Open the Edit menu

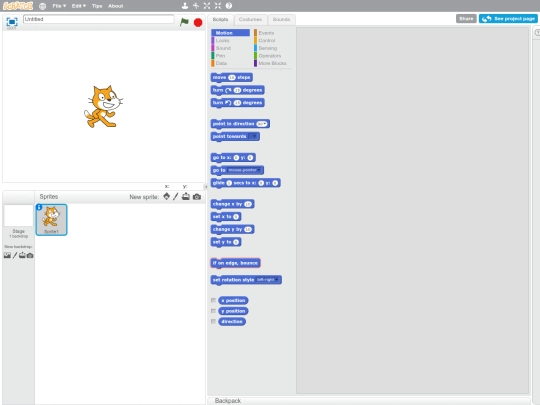(79, 6)
